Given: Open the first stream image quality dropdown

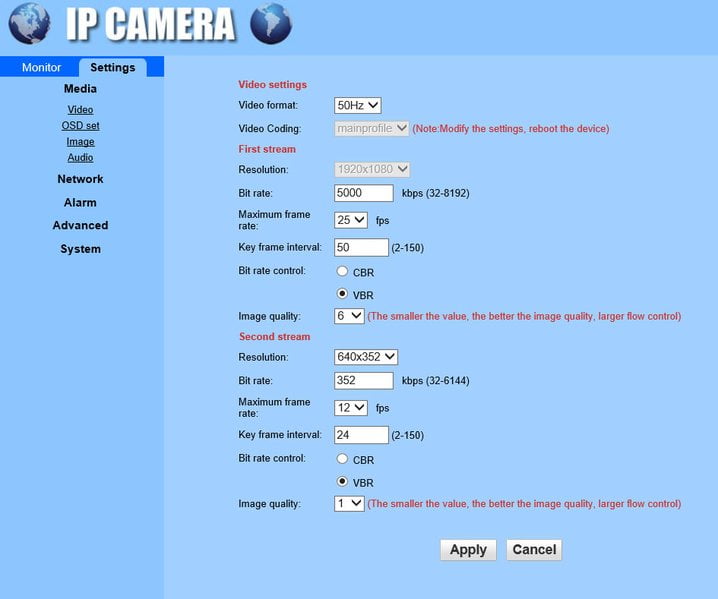Looking at the screenshot, I should (349, 316).
